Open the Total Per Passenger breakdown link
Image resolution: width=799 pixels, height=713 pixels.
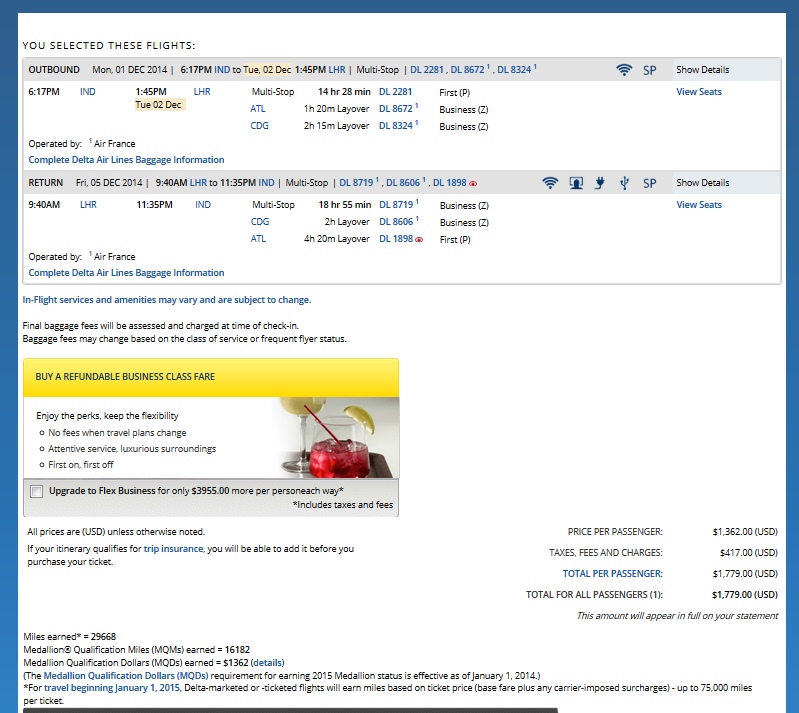pos(612,574)
